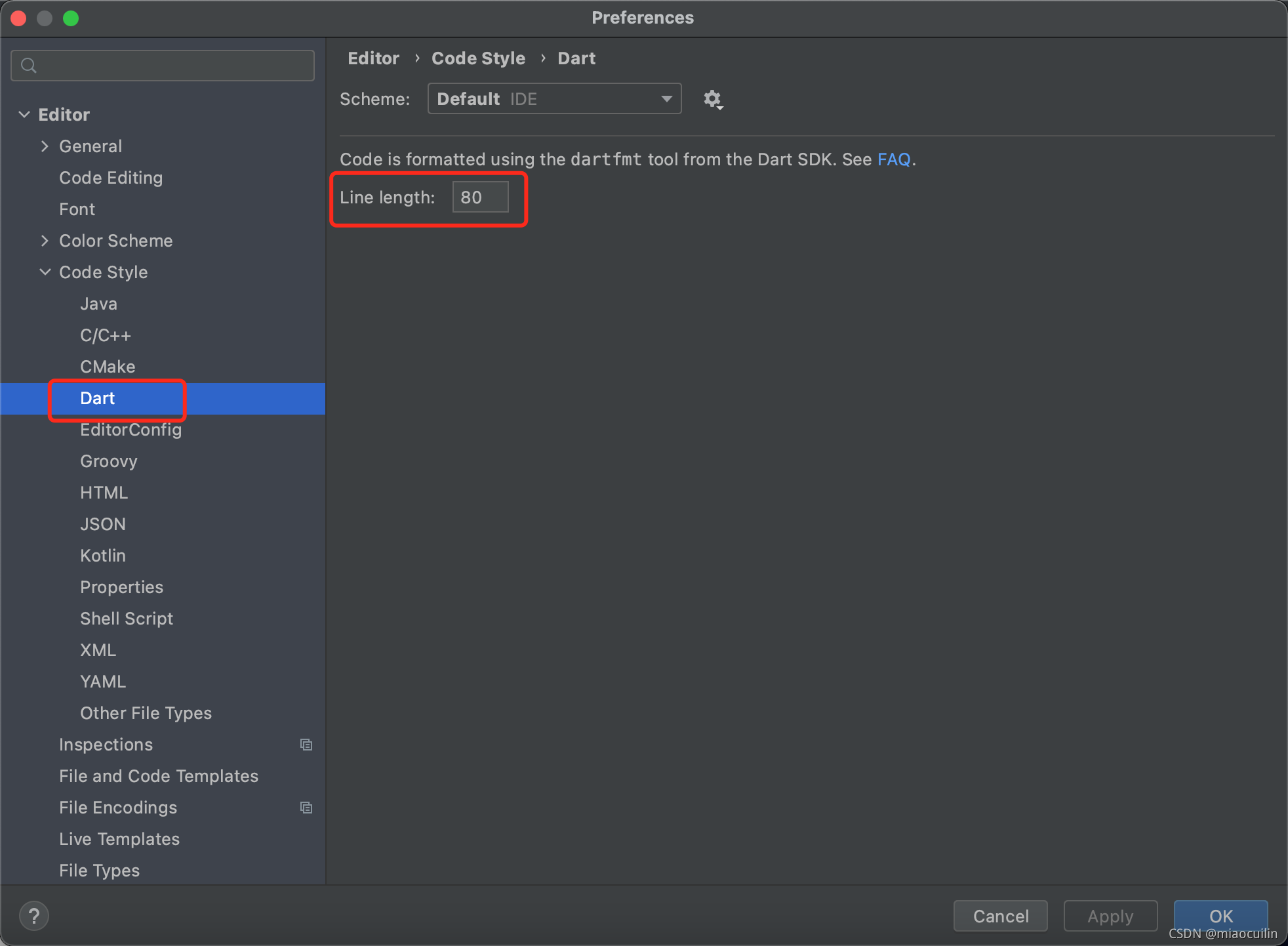Open the help question mark button

34,916
